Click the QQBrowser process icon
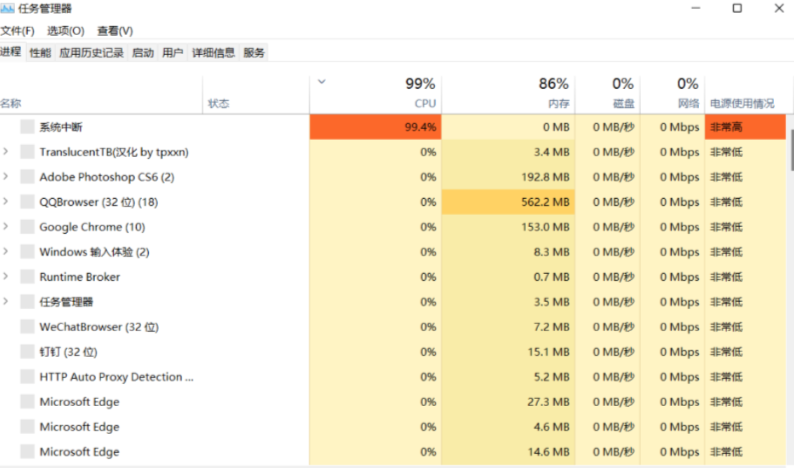Image resolution: width=794 pixels, height=468 pixels. pyautogui.click(x=28, y=202)
